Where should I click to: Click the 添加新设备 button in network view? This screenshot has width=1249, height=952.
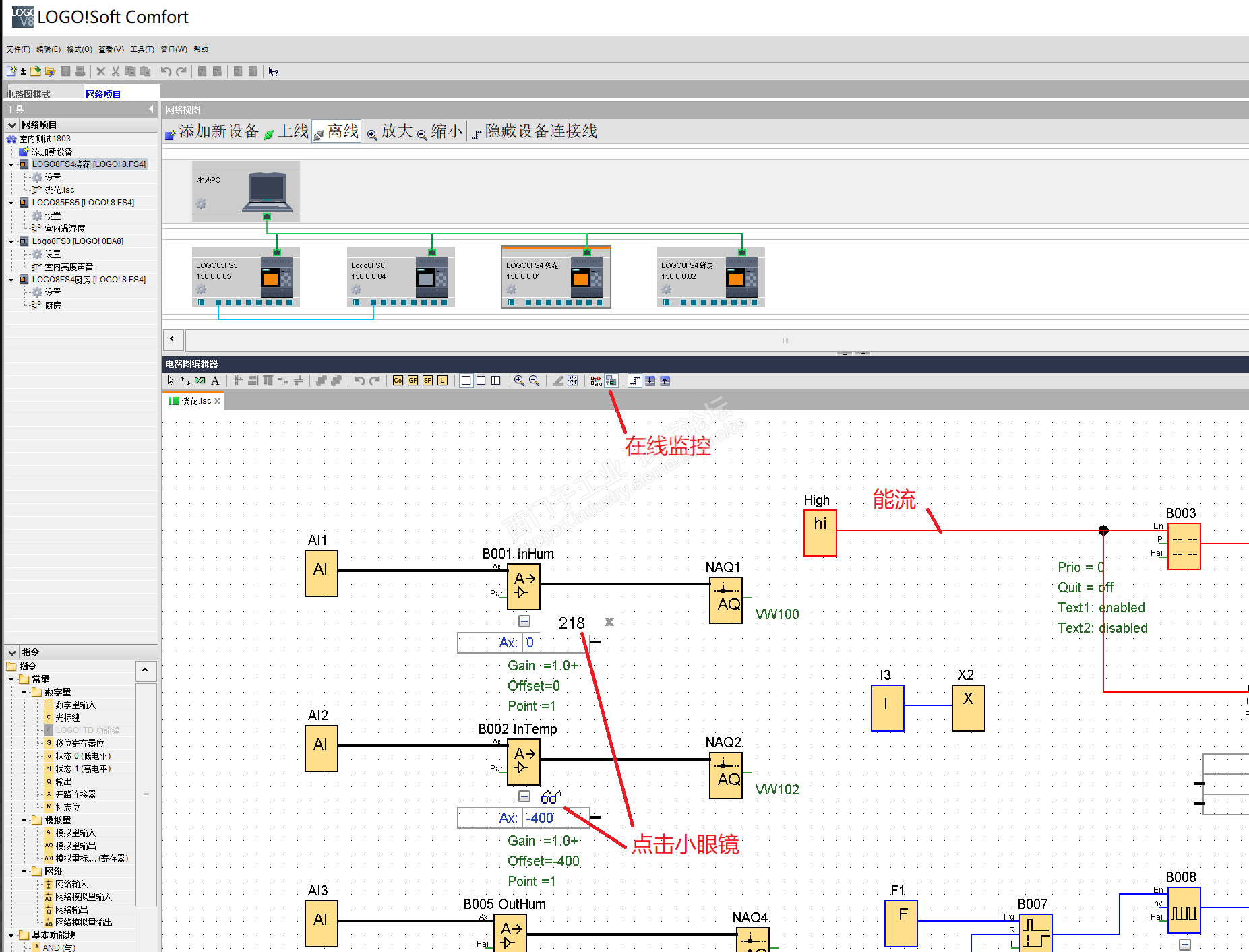click(212, 131)
